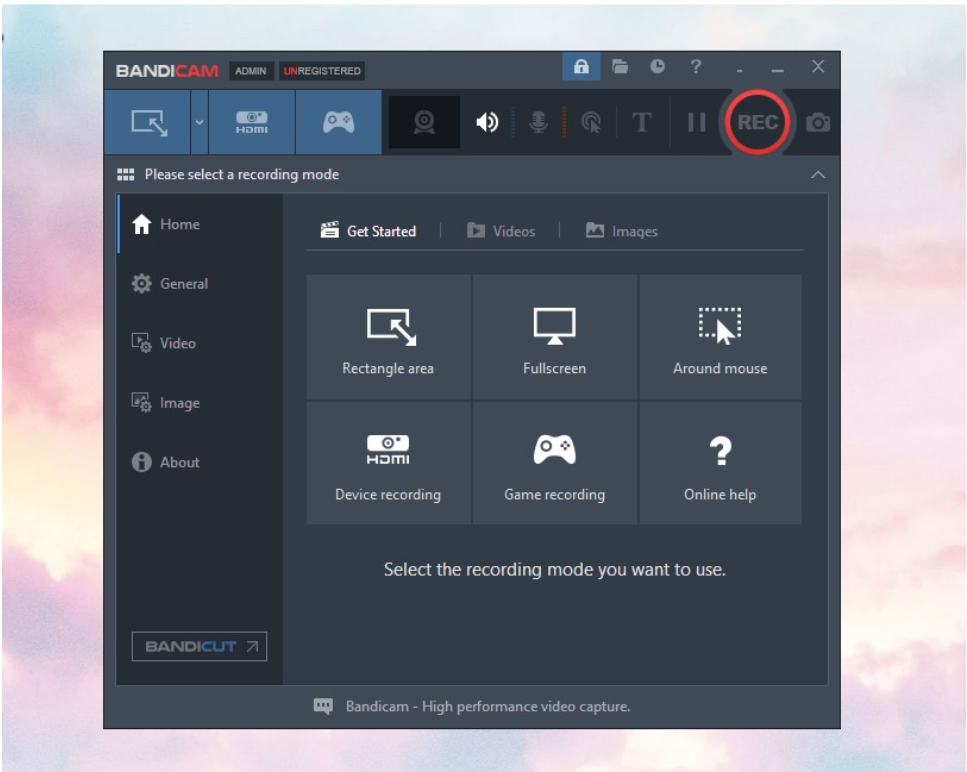
Task: Start recording with the REC button
Action: 757,122
